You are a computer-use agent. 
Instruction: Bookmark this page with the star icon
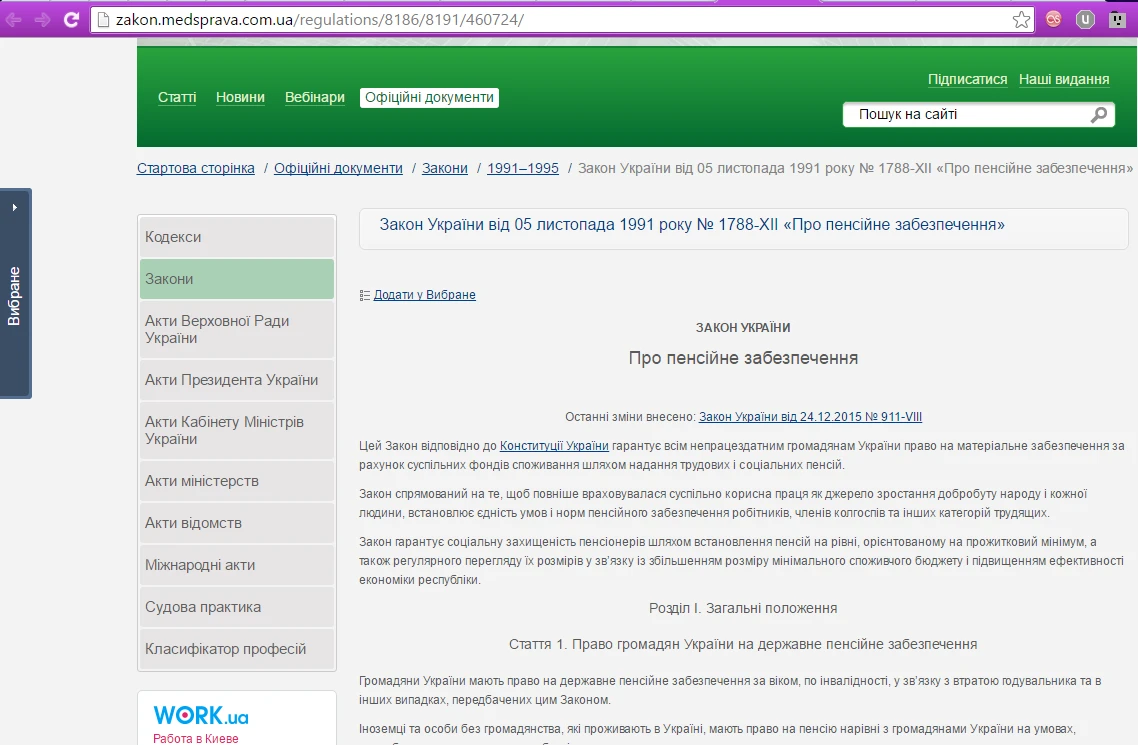coord(1021,20)
